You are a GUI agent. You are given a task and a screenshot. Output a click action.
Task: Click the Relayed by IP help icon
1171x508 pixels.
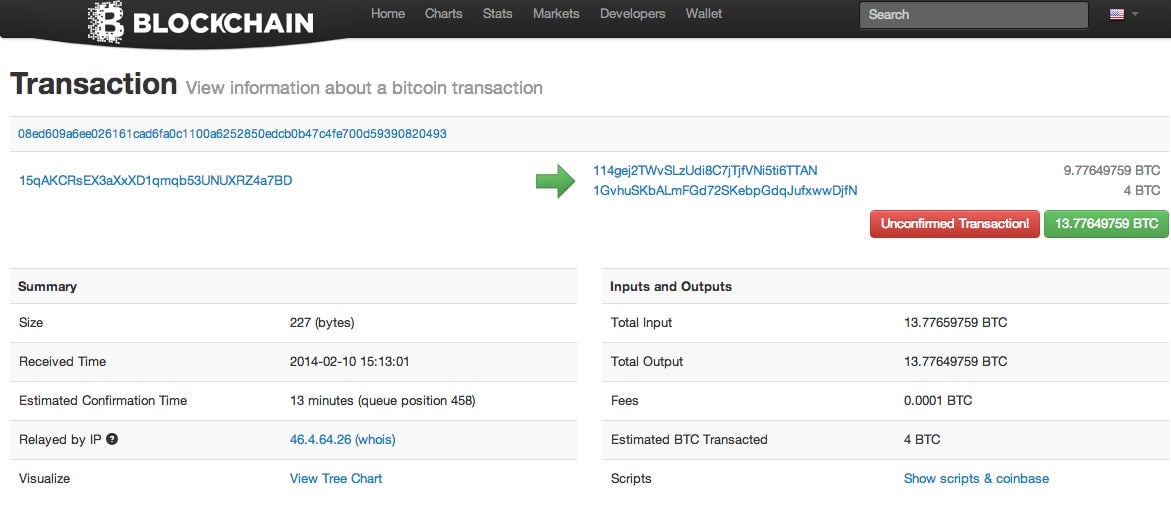click(x=112, y=439)
